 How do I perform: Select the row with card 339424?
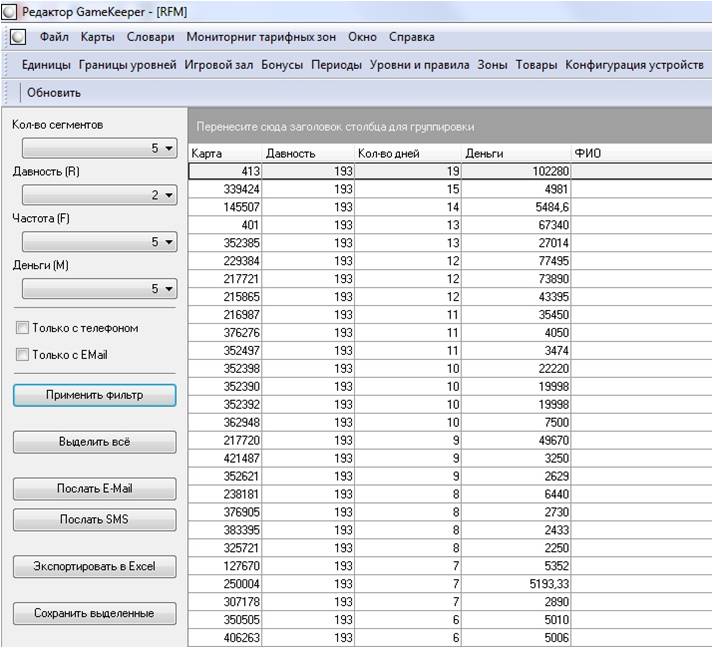click(x=450, y=189)
